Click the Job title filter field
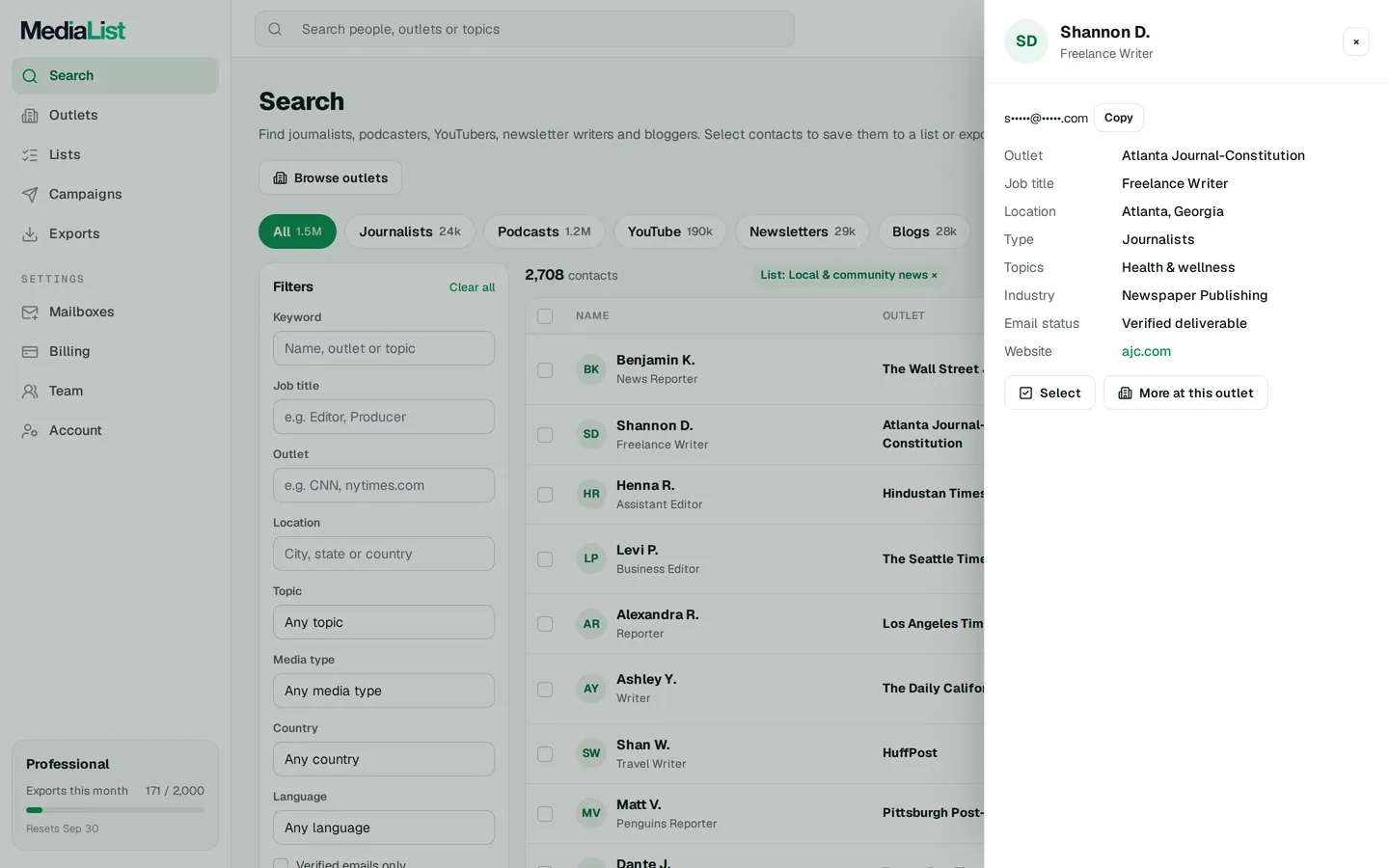 point(384,417)
